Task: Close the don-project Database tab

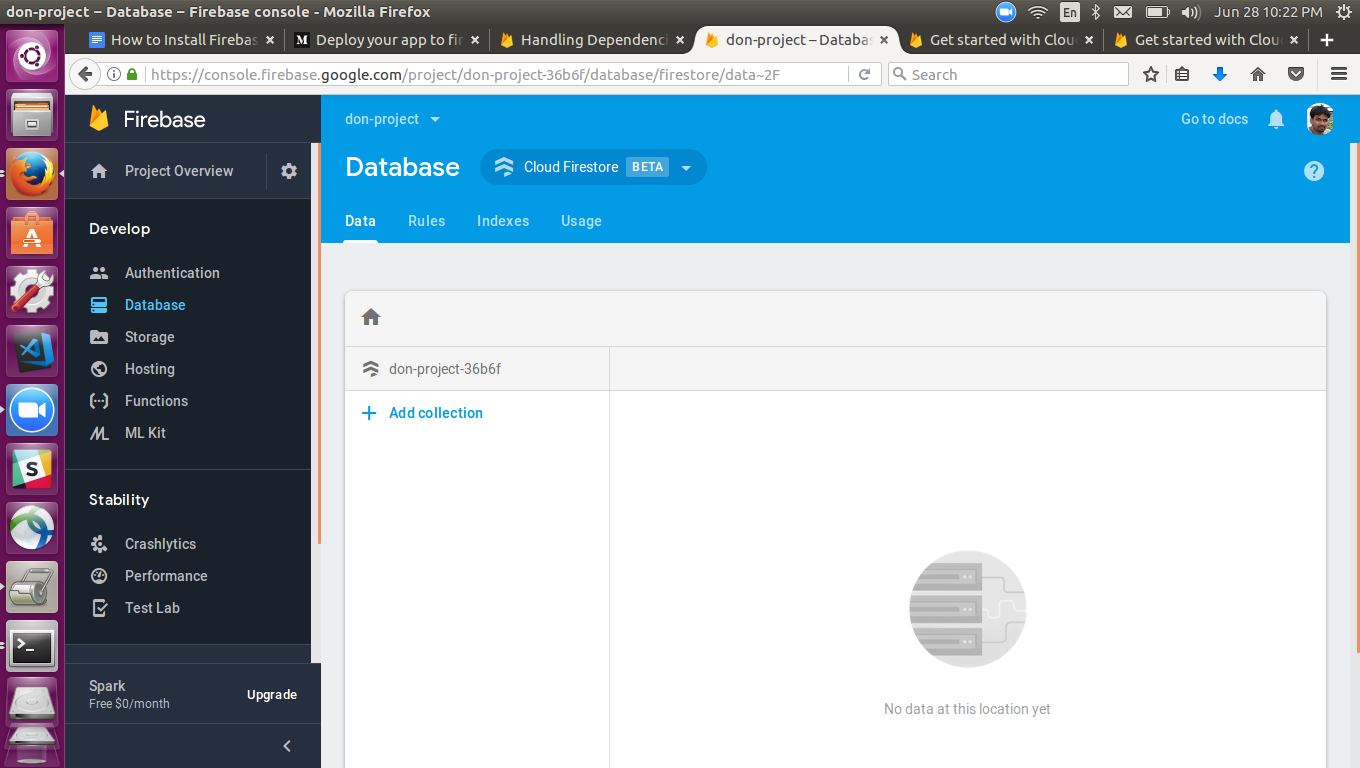Action: point(884,40)
